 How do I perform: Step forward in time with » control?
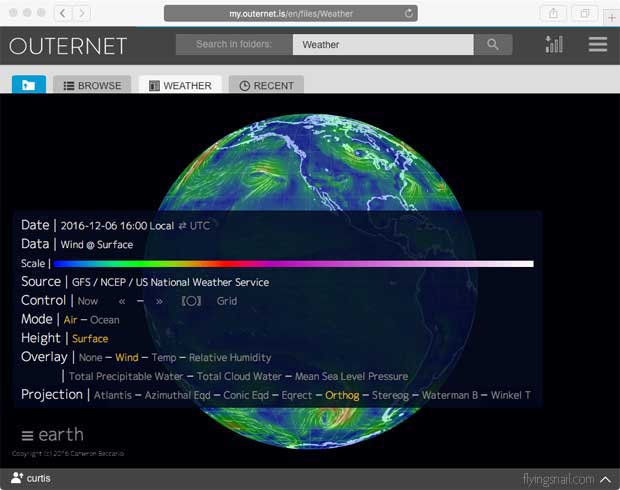pos(159,301)
